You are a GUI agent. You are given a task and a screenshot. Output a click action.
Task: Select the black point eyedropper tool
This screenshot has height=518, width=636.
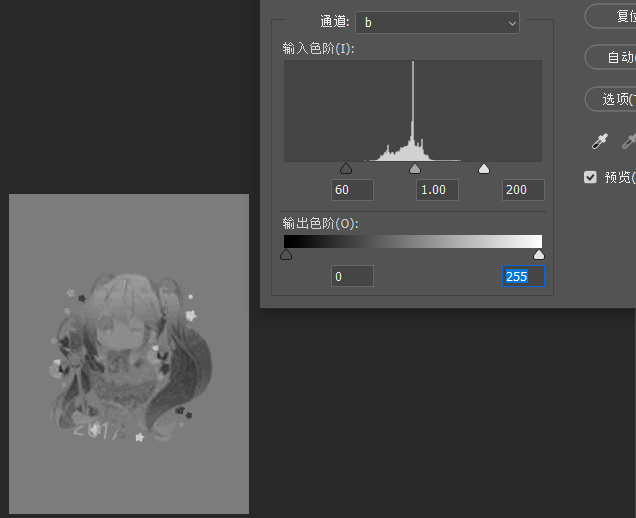599,141
